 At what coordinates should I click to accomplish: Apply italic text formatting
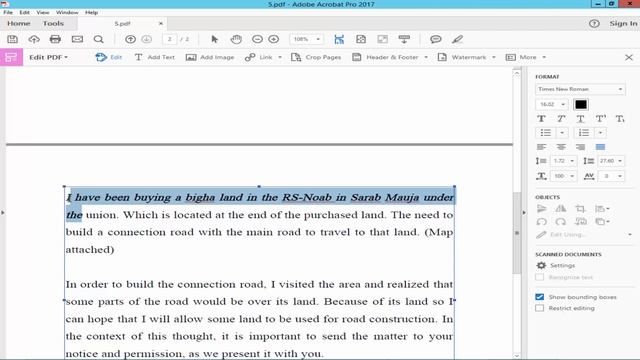tap(561, 119)
